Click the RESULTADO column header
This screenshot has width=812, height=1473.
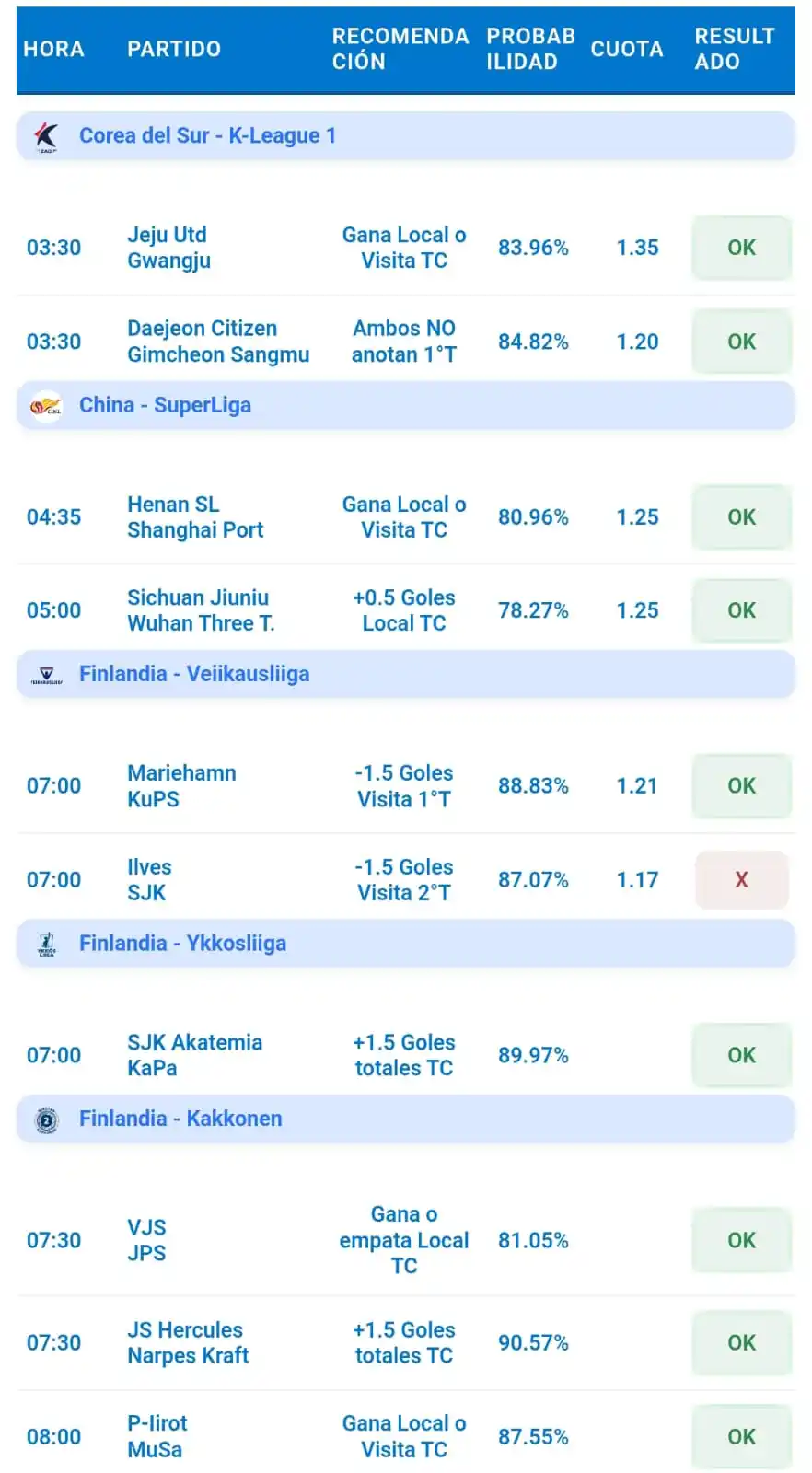[x=735, y=49]
